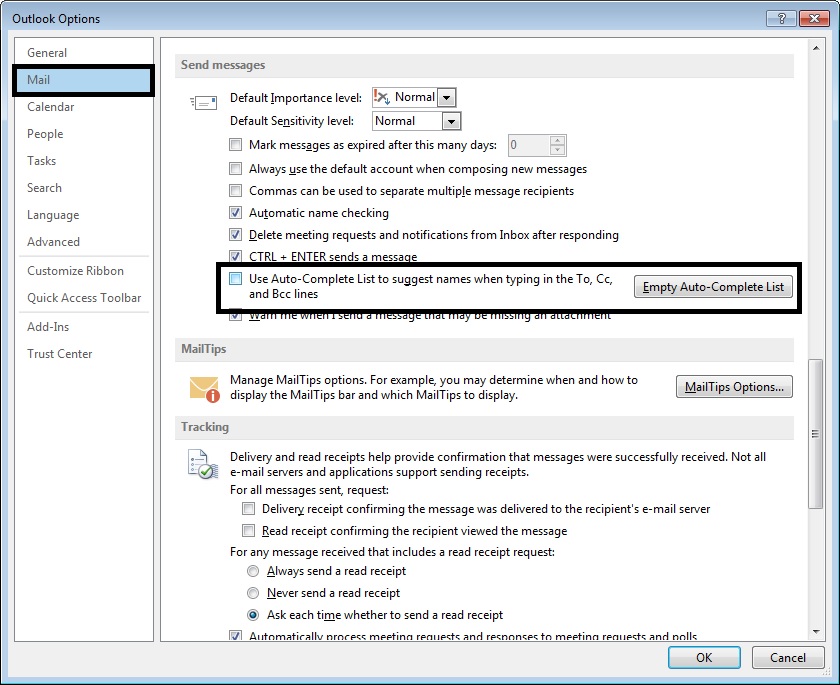Select Always send a read receipt

click(x=253, y=571)
